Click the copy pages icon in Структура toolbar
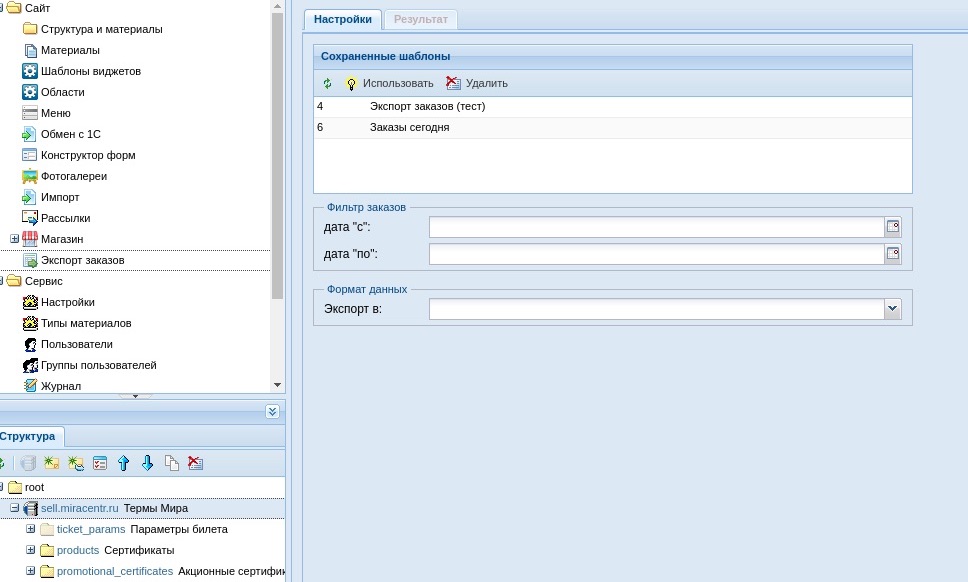The image size is (968, 582). (x=172, y=463)
